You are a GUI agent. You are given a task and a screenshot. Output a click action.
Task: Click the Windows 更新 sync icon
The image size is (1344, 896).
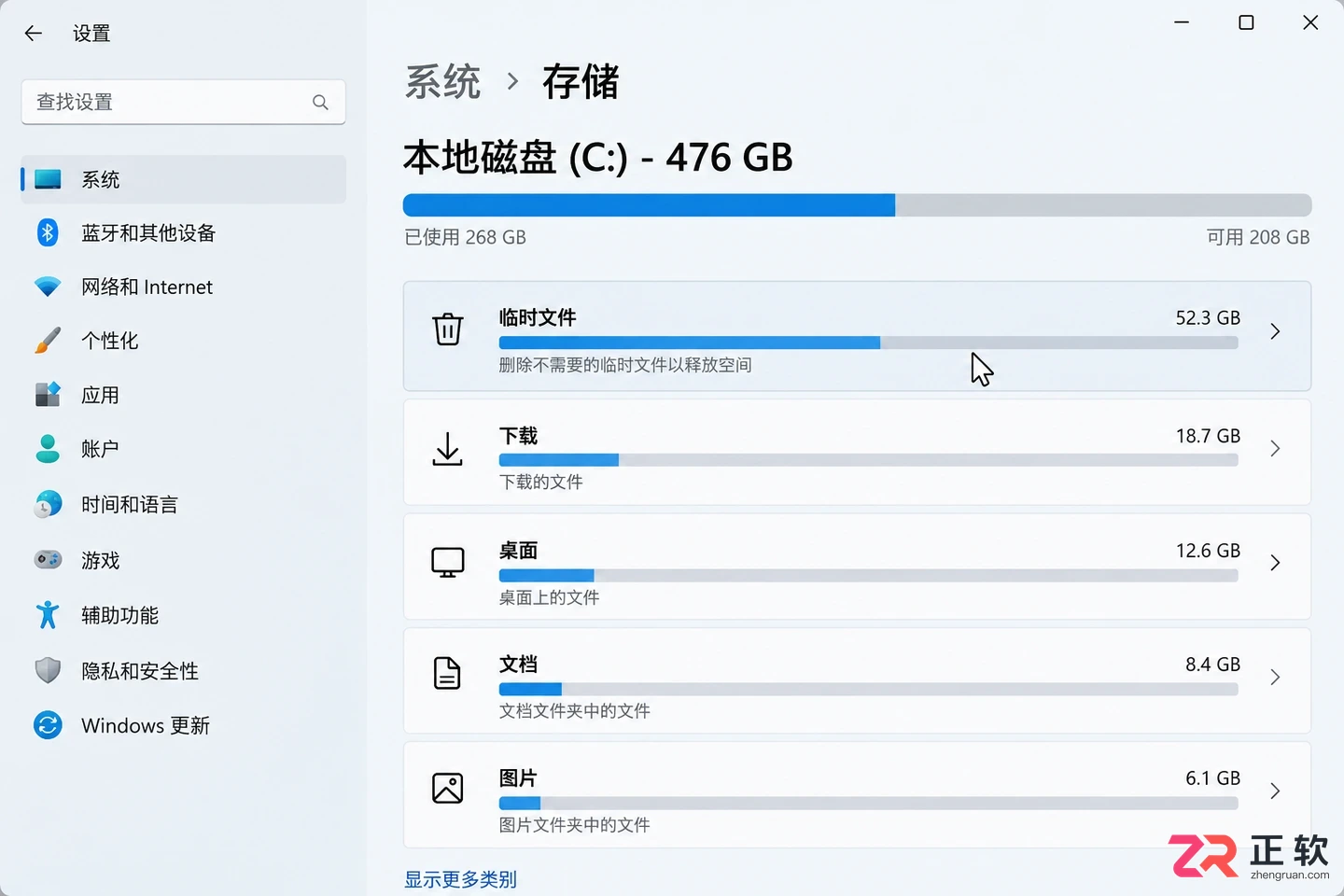click(48, 725)
